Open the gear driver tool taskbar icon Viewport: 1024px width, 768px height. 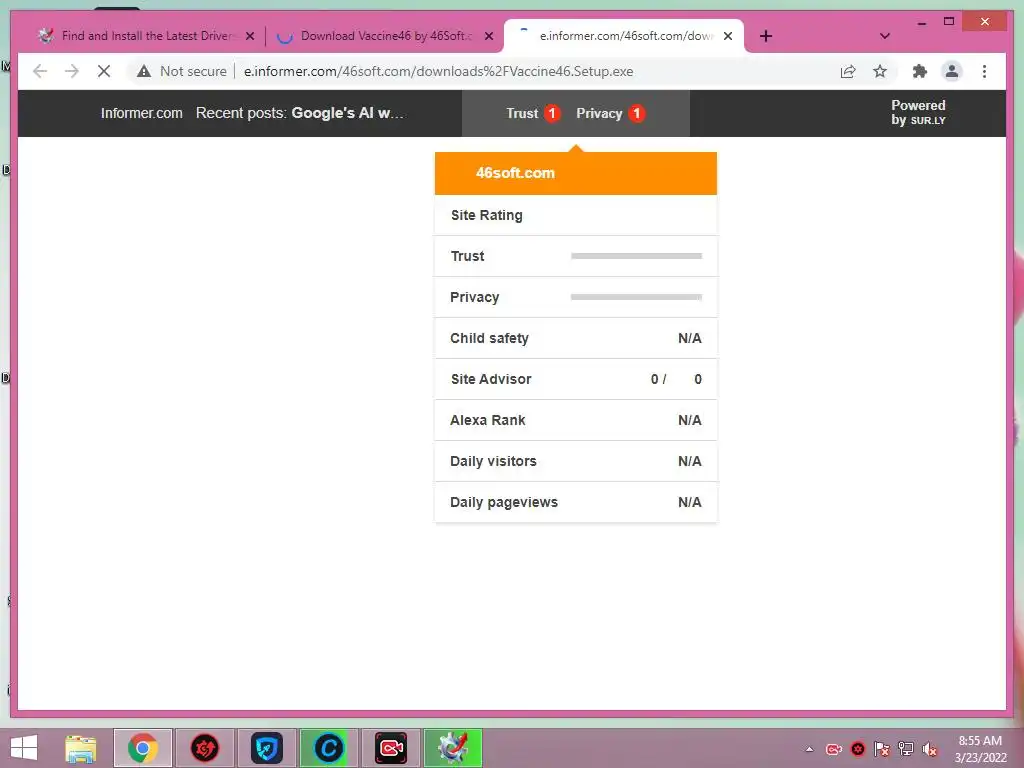pos(453,748)
